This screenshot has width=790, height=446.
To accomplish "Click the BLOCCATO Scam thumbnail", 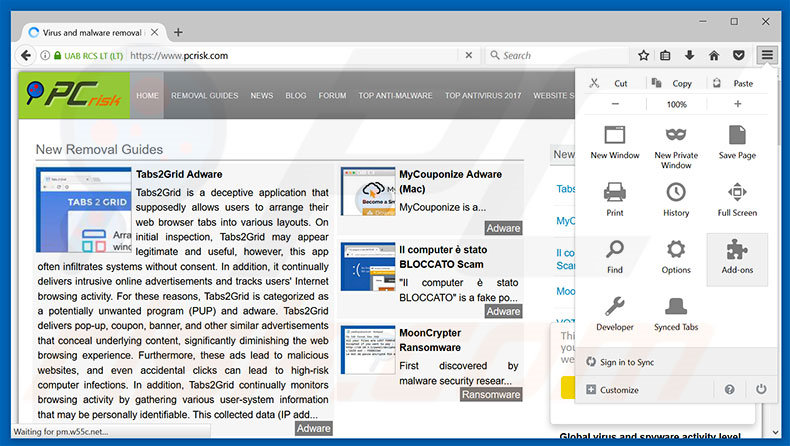I will pyautogui.click(x=368, y=267).
